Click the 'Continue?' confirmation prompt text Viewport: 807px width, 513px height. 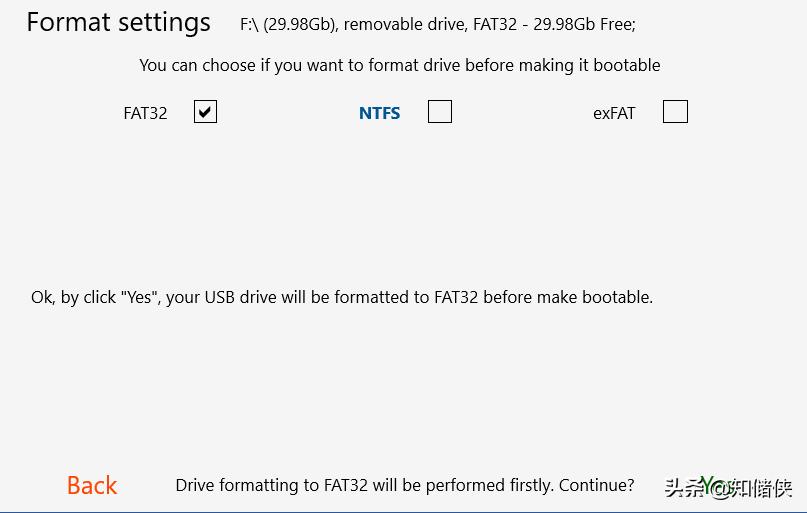tap(404, 486)
